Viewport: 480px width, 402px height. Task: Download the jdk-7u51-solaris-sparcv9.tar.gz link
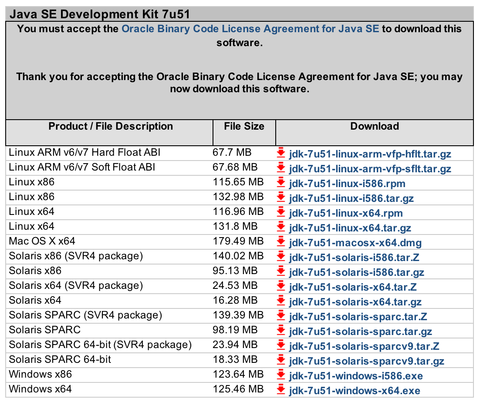[x=367, y=361]
